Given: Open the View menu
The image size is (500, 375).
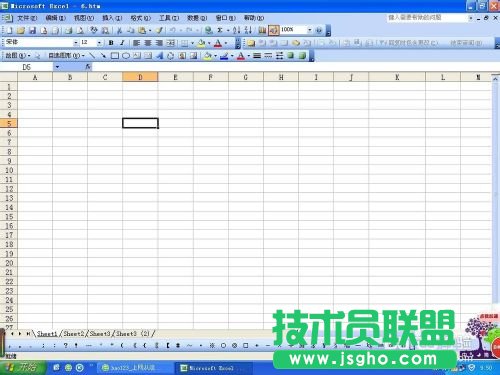Looking at the screenshot, I should [x=84, y=18].
